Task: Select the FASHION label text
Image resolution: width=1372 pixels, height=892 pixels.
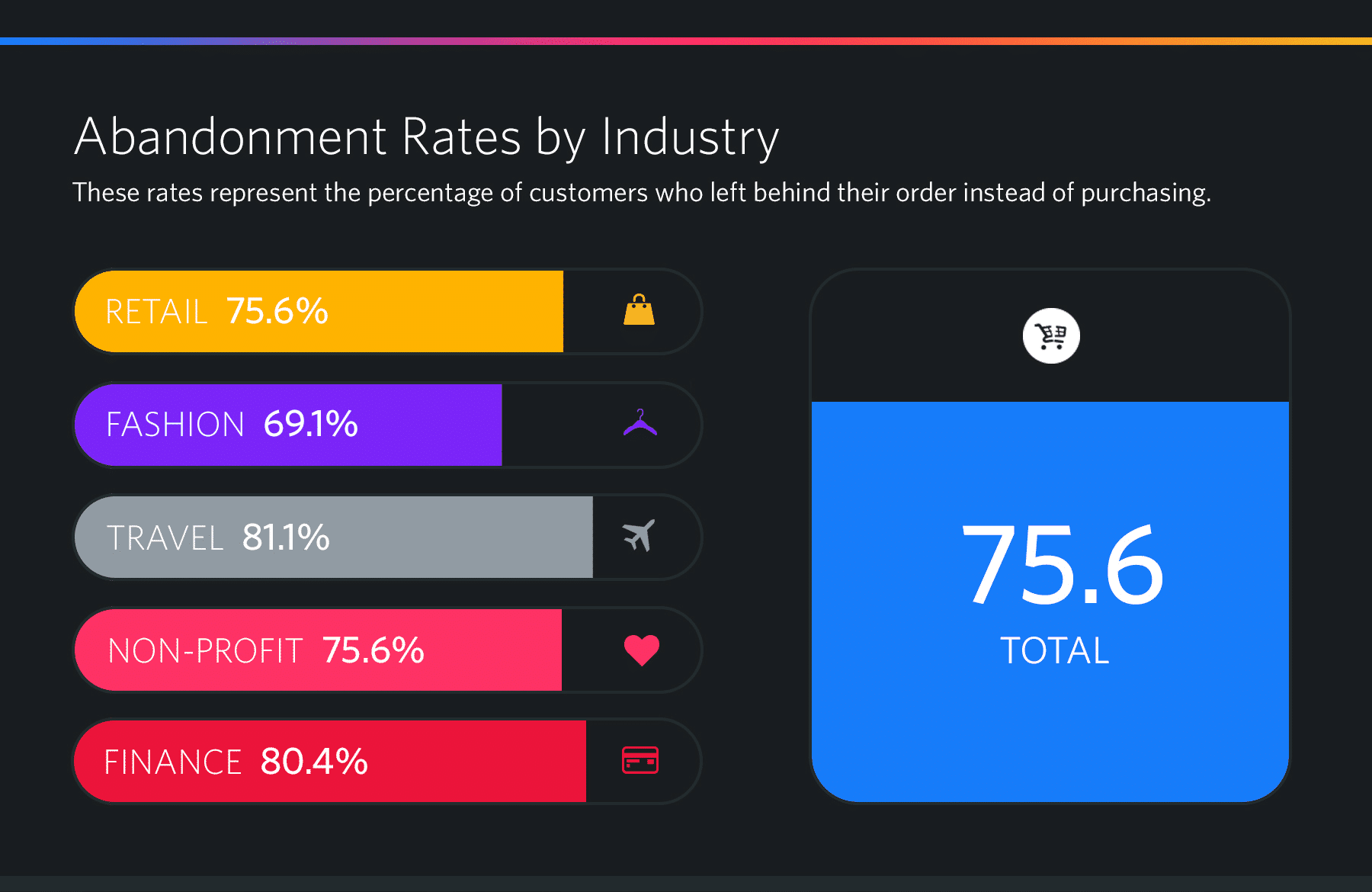Action: tap(175, 425)
